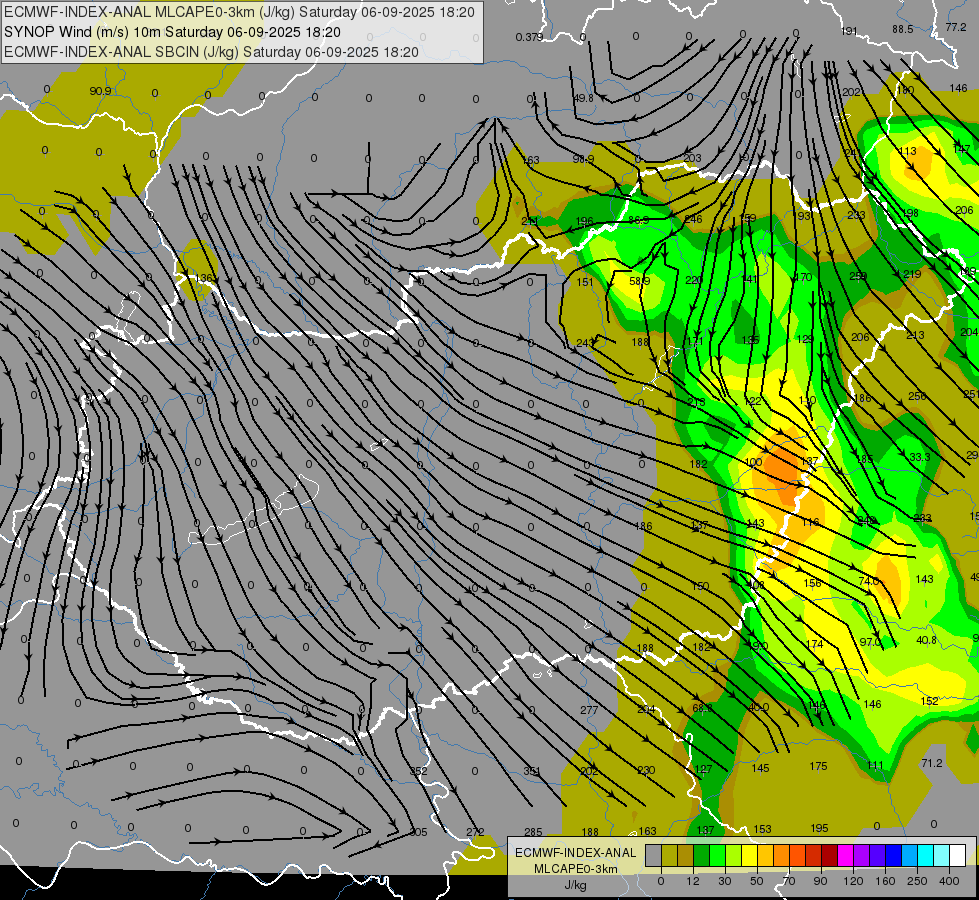Click legend tick label '12'
This screenshot has width=979, height=900.
pos(693,881)
